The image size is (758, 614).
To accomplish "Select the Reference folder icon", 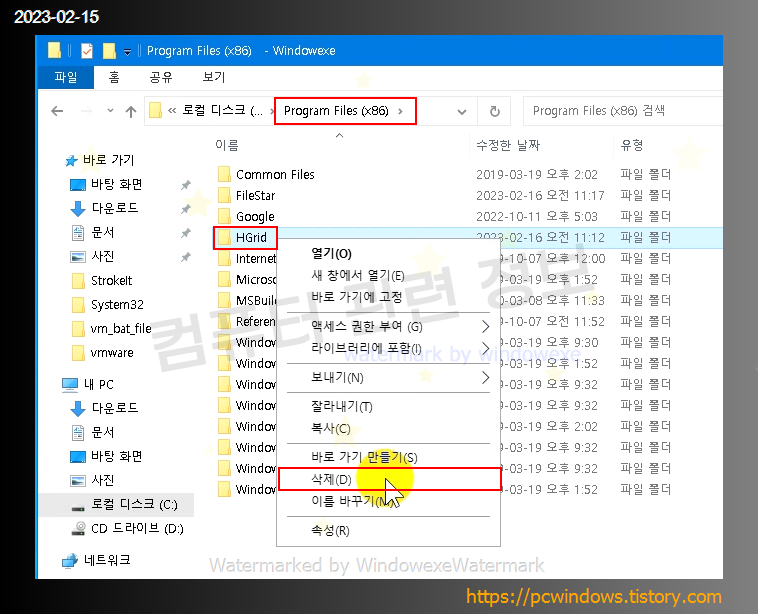I will (x=224, y=321).
